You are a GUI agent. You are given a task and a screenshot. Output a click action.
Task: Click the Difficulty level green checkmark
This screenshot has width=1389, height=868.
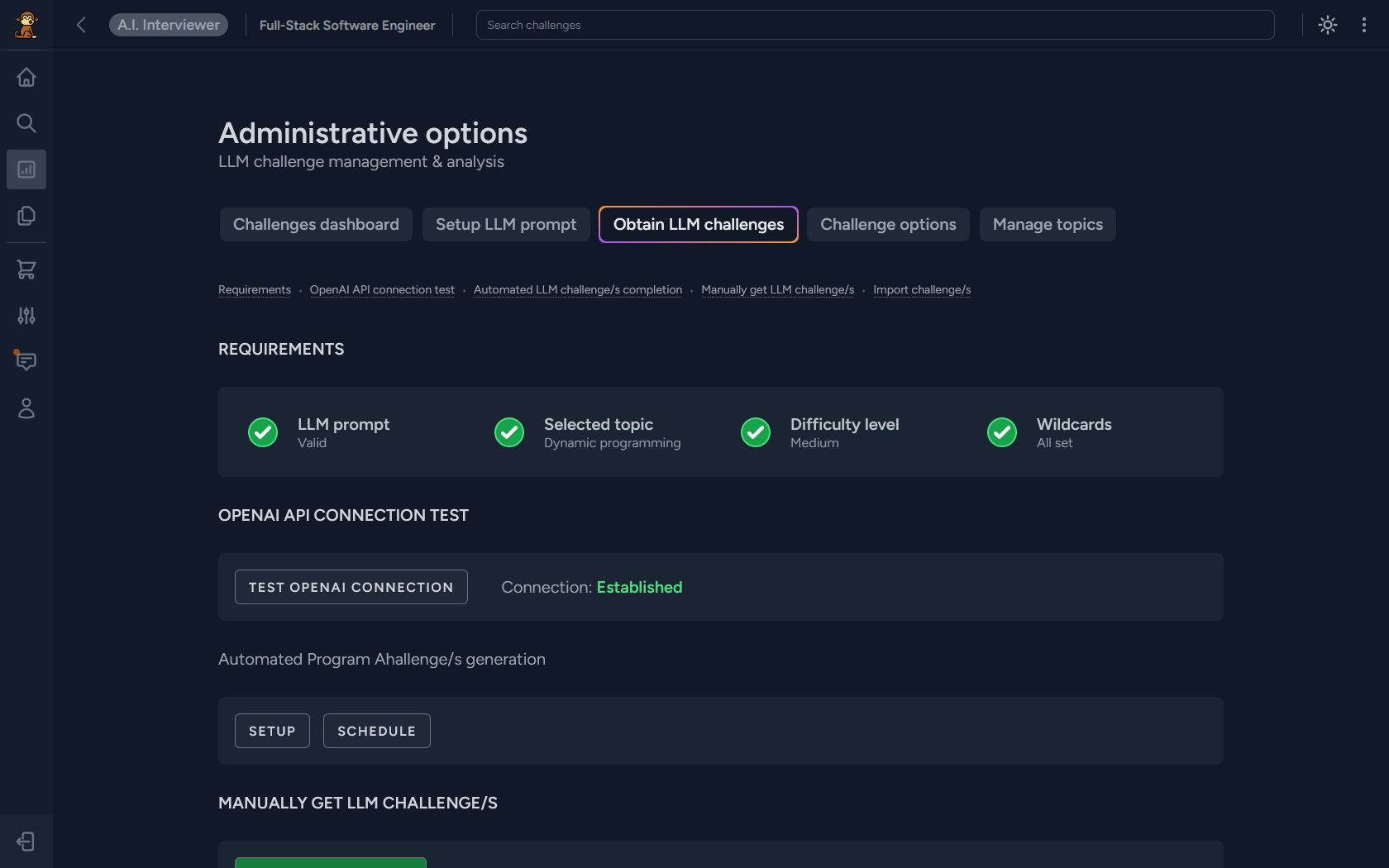756,432
